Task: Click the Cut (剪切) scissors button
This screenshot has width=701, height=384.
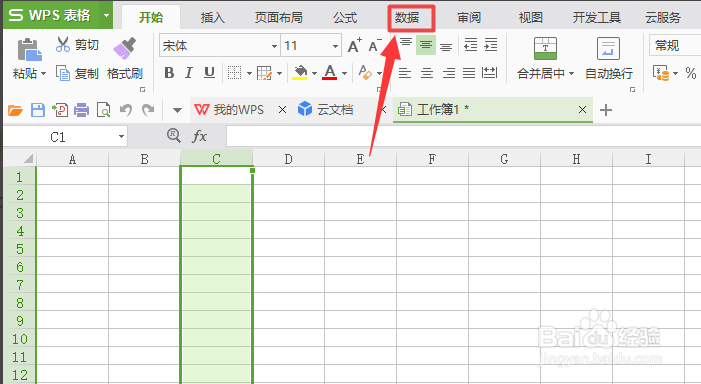Action: pyautogui.click(x=77, y=45)
